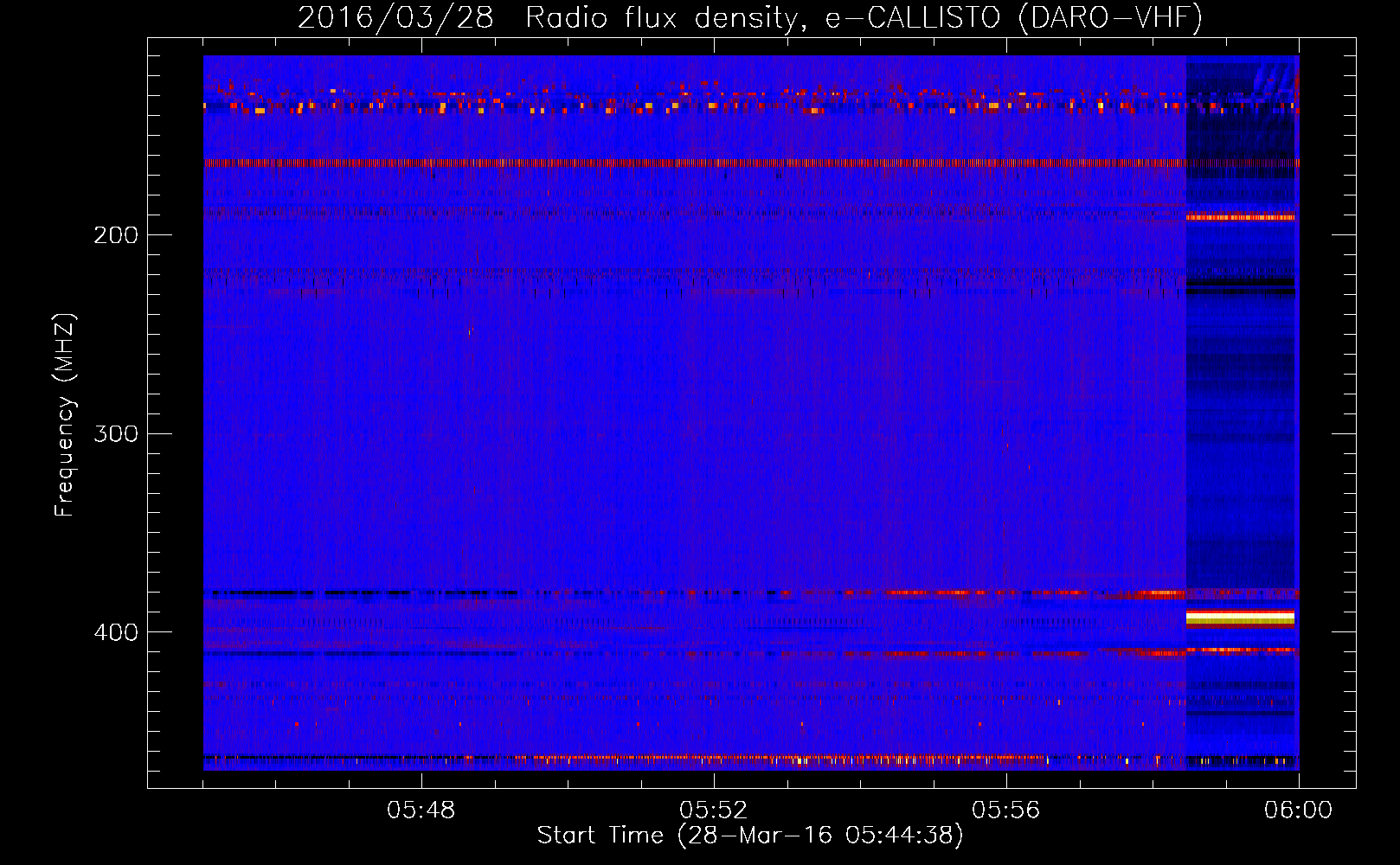Click the bright white-yellow band near 400 MHz
The image size is (1400, 865).
click(x=1240, y=617)
